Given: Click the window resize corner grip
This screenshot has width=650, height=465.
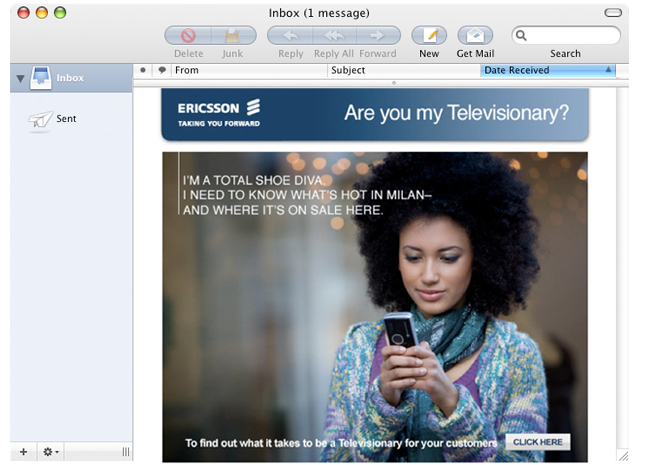Looking at the screenshot, I should pos(623,456).
